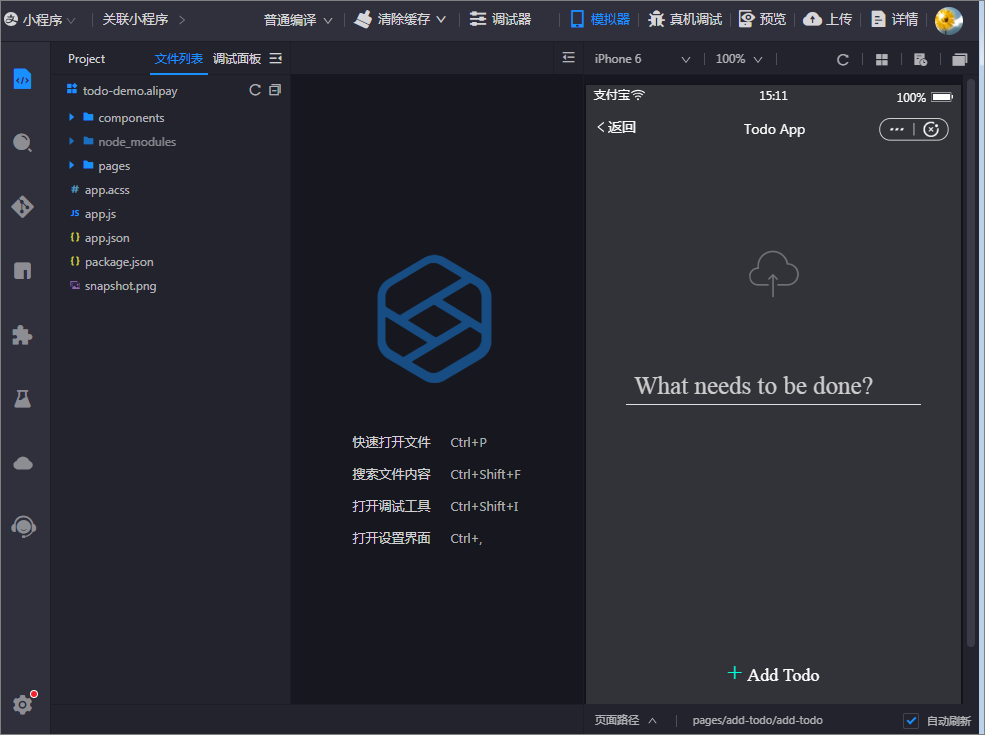Click the grid layout icon in simulator toolbar

pos(882,60)
